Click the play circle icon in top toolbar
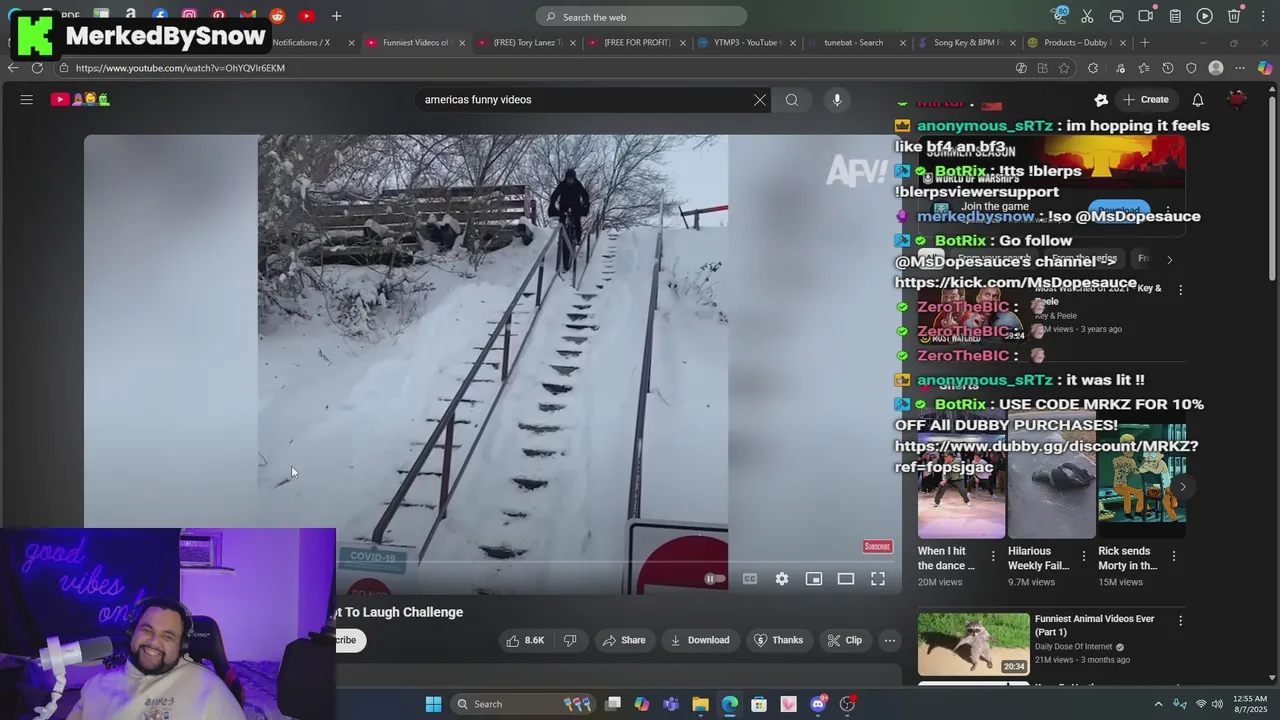The height and width of the screenshot is (720, 1280). [x=1205, y=16]
